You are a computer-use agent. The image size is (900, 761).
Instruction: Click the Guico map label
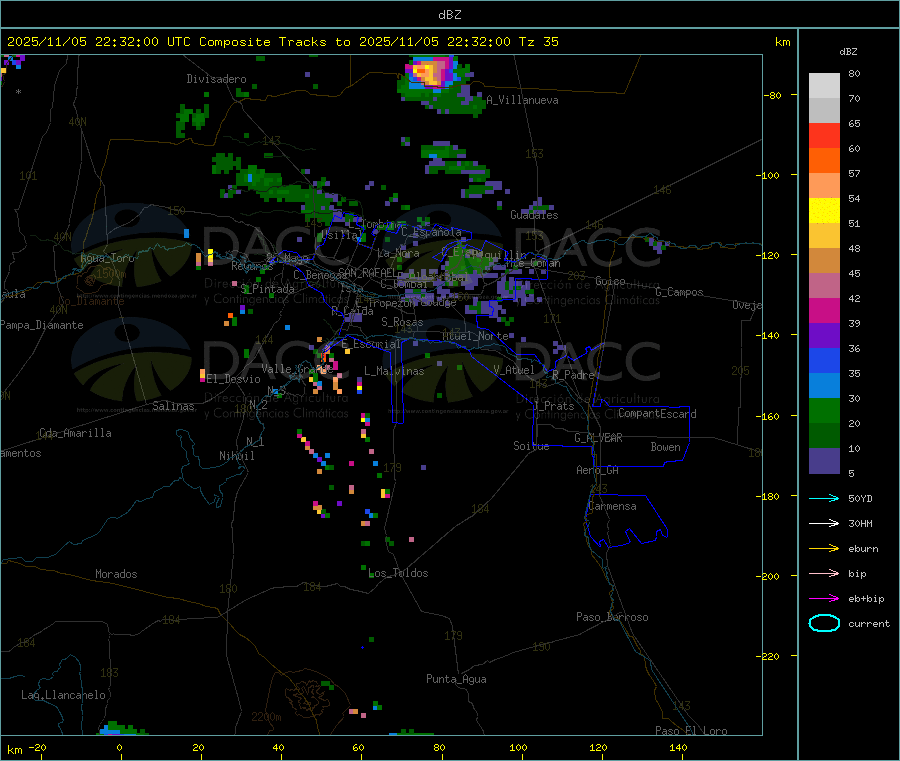click(610, 281)
